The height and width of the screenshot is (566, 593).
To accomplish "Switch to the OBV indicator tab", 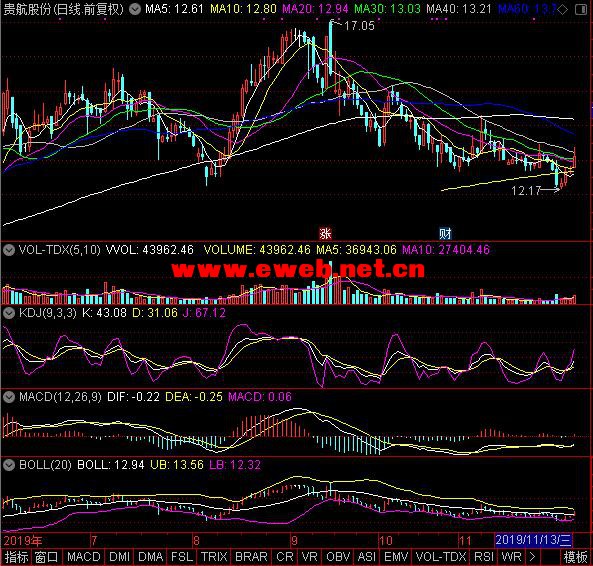I will [x=338, y=557].
